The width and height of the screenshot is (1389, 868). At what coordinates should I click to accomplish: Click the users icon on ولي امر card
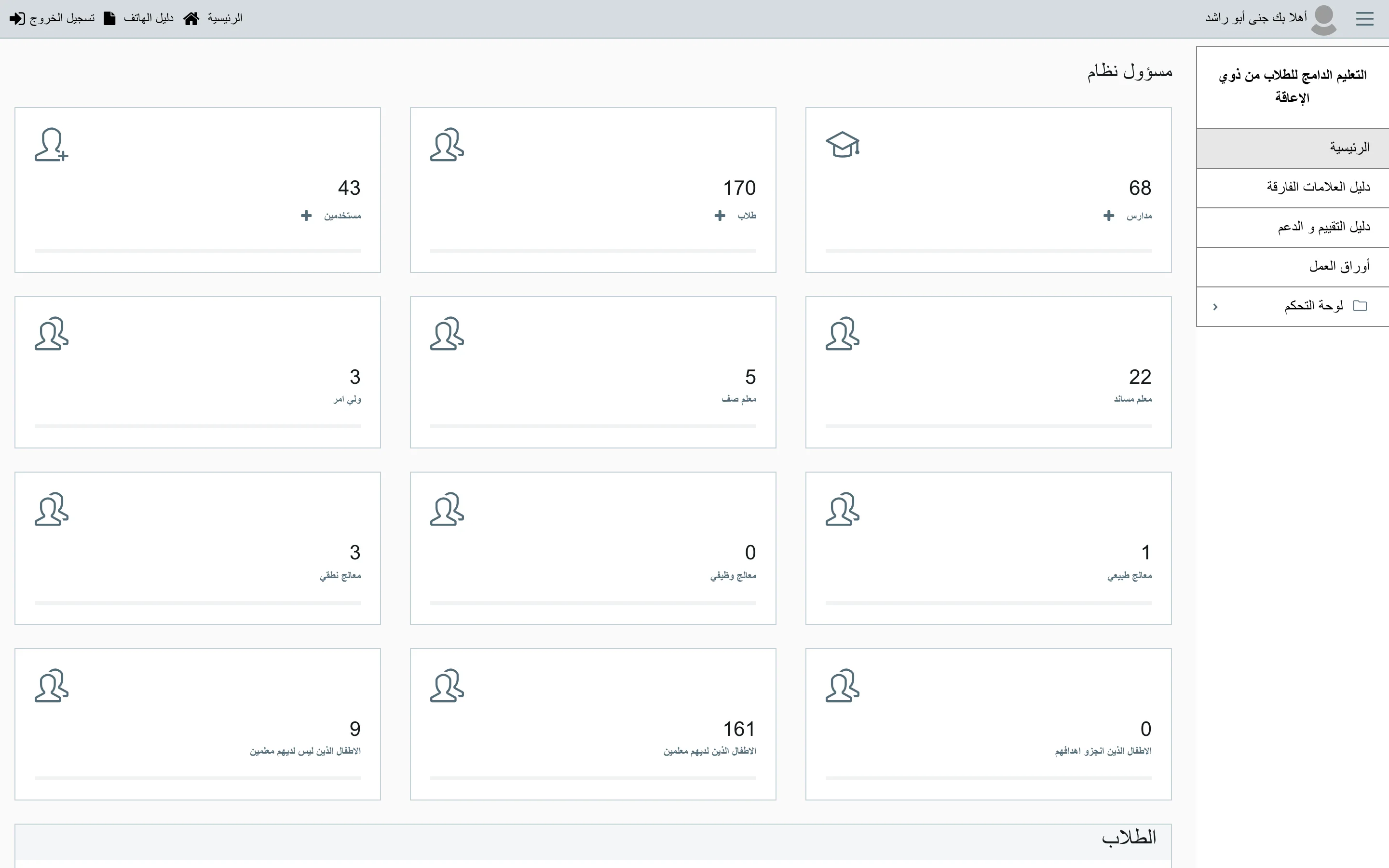coord(52,334)
